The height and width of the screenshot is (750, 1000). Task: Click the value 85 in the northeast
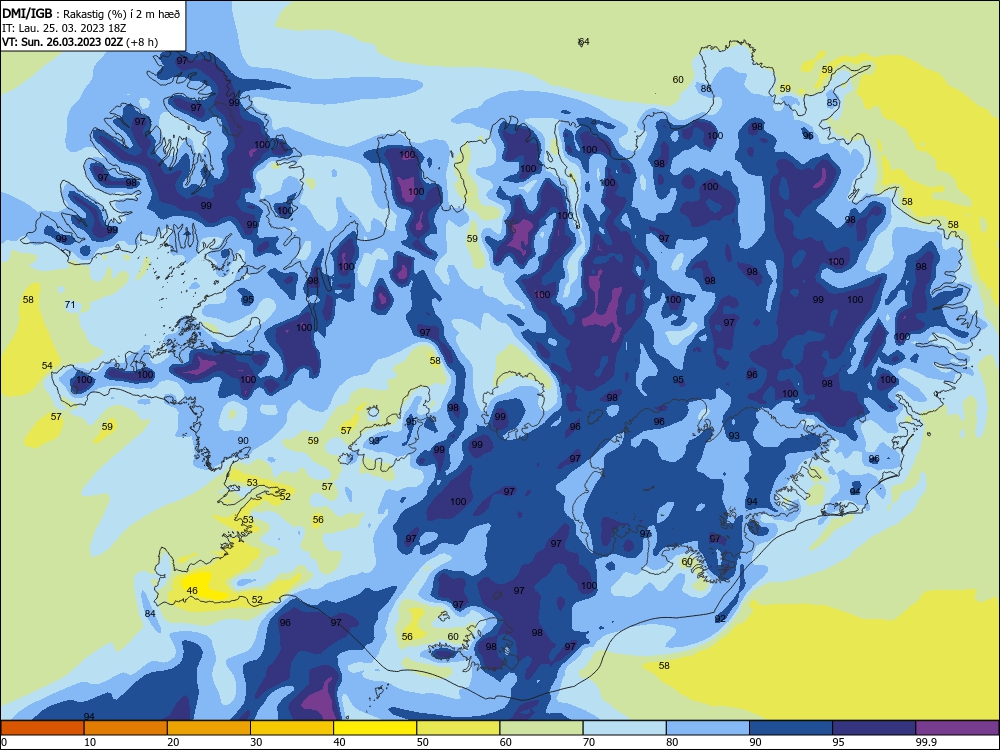832,103
